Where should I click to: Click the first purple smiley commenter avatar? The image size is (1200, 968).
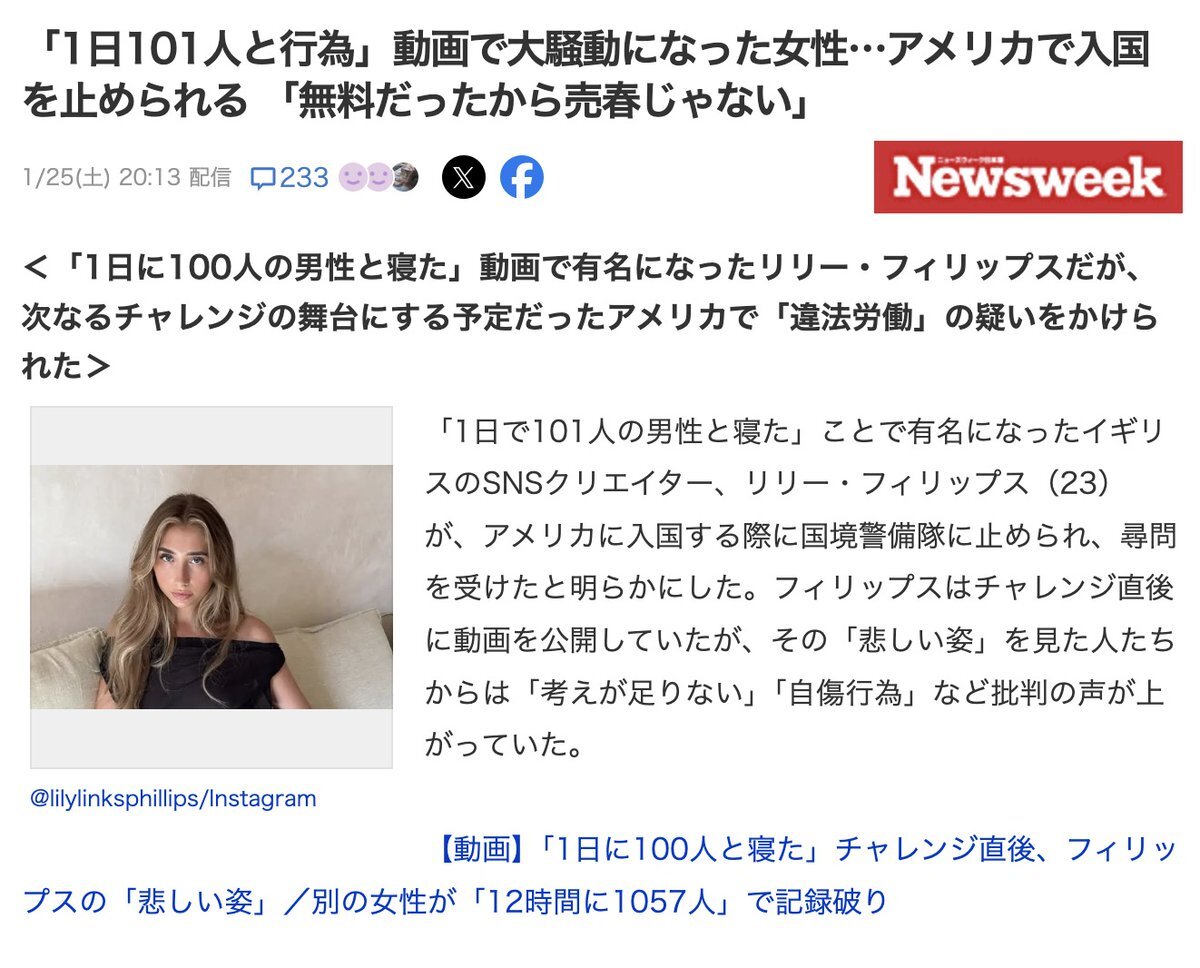pos(352,178)
